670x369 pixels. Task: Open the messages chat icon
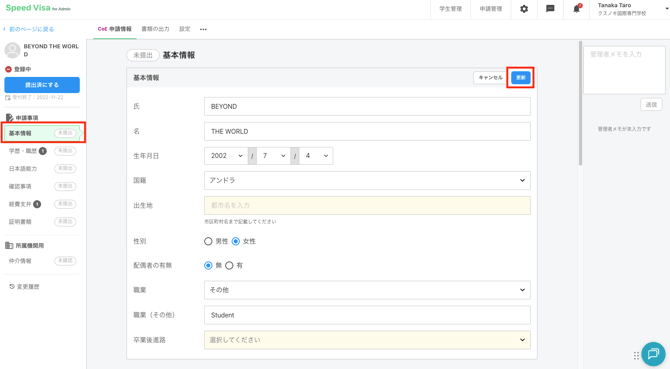coord(550,9)
